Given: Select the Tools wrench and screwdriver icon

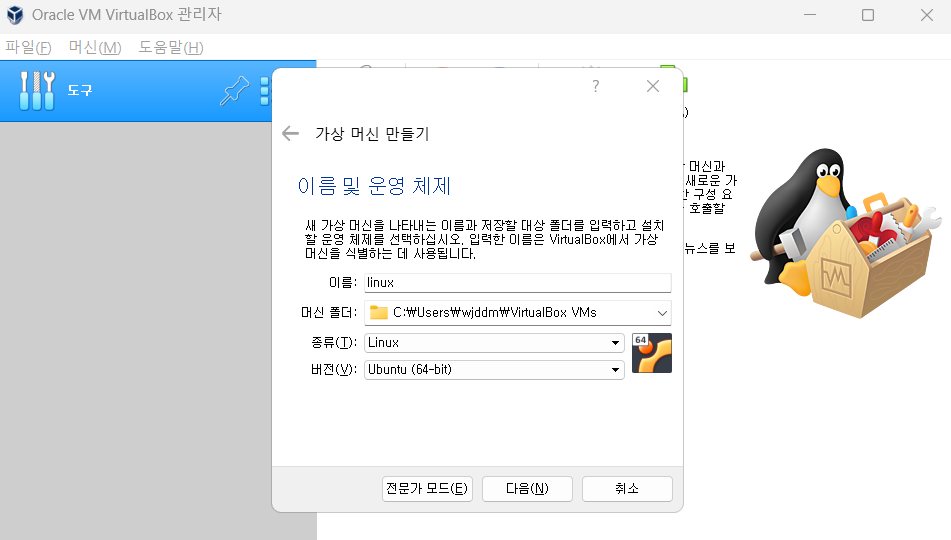Looking at the screenshot, I should (37, 90).
